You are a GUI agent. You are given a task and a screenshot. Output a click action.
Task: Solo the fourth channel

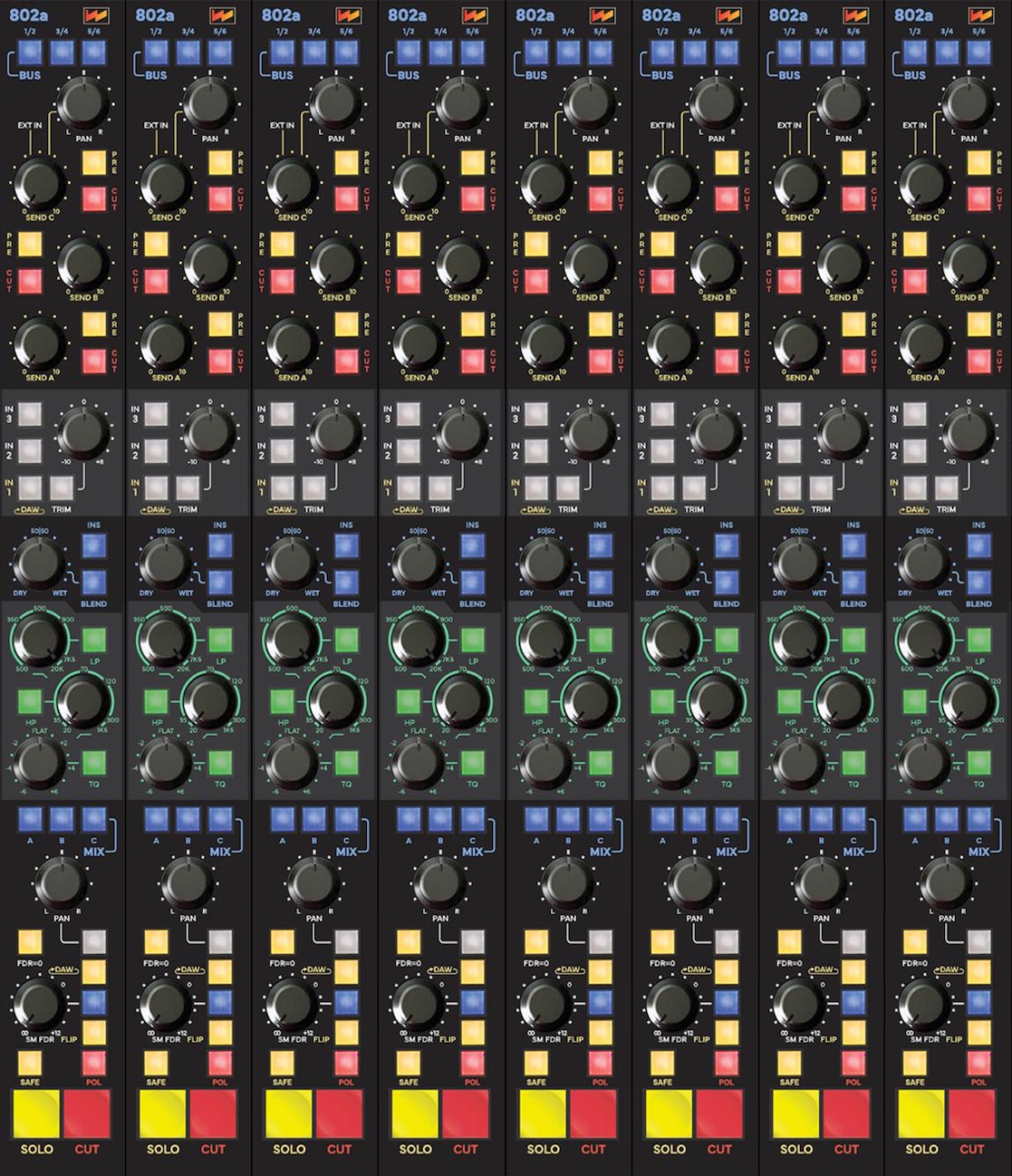416,1113
